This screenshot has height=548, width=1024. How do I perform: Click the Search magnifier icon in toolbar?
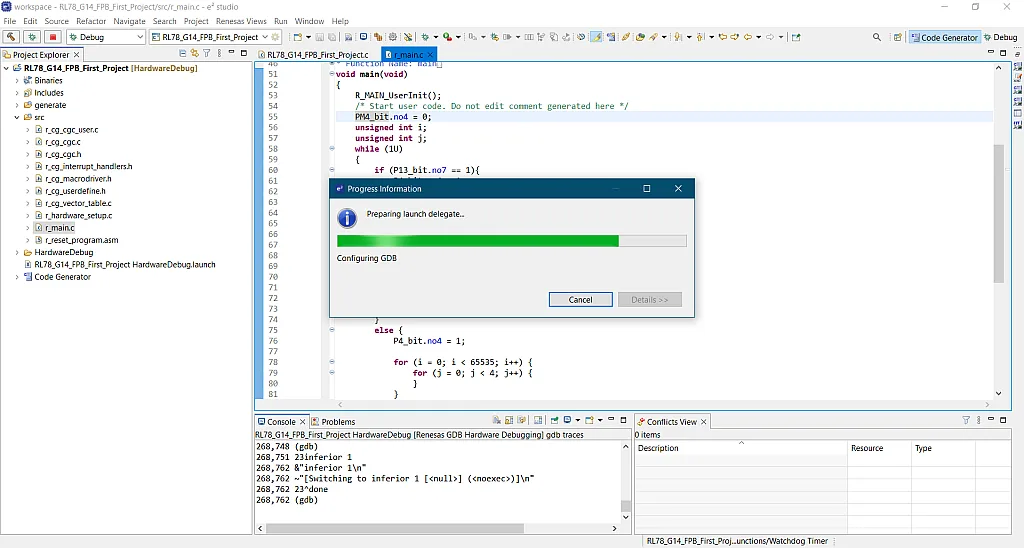[876, 37]
